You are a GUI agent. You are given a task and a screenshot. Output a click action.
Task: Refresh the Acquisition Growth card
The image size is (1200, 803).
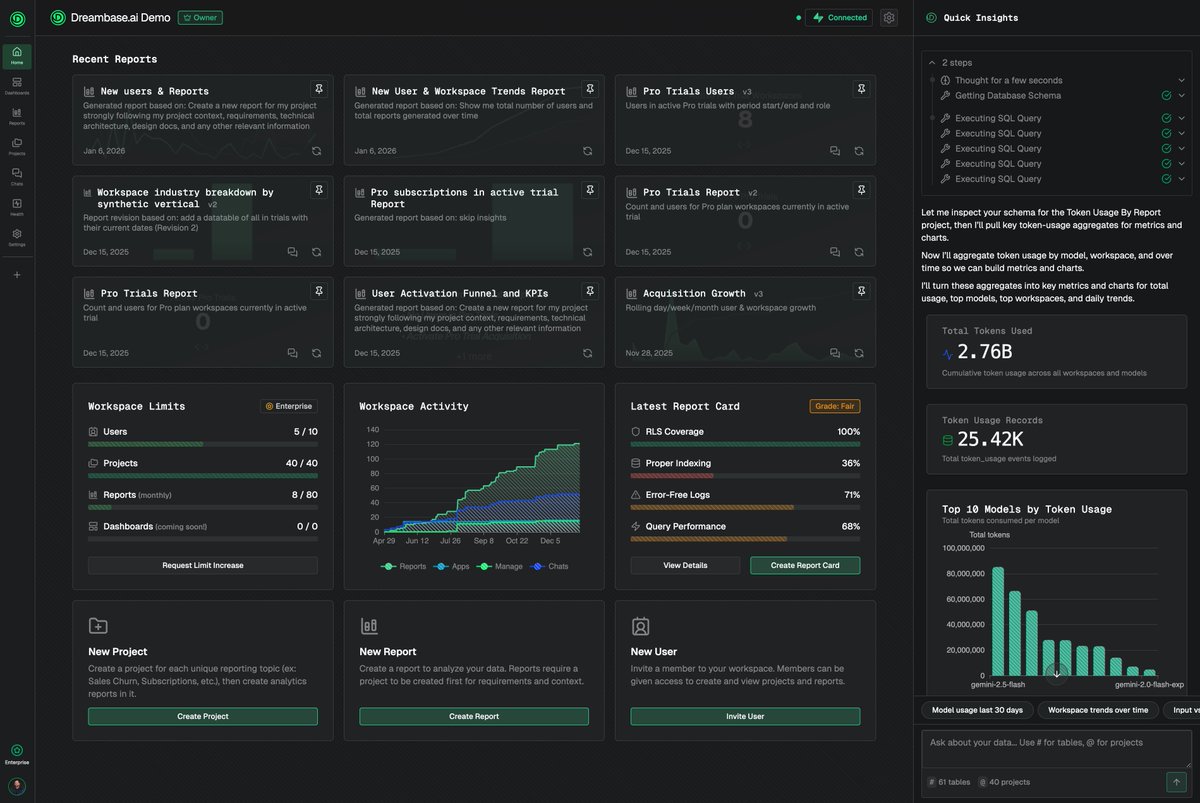[x=859, y=353]
